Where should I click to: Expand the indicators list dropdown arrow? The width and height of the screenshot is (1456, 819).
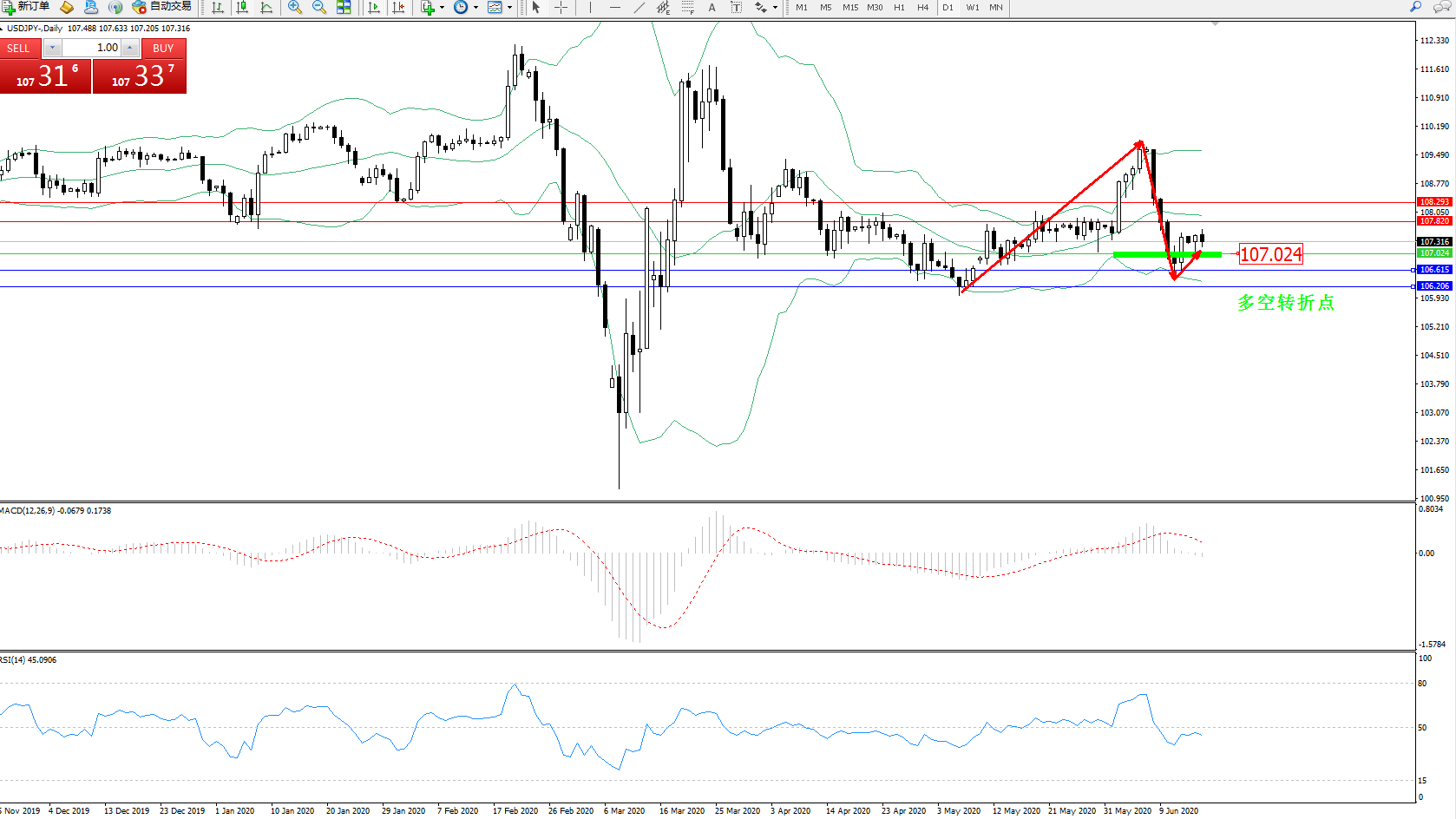(x=442, y=7)
